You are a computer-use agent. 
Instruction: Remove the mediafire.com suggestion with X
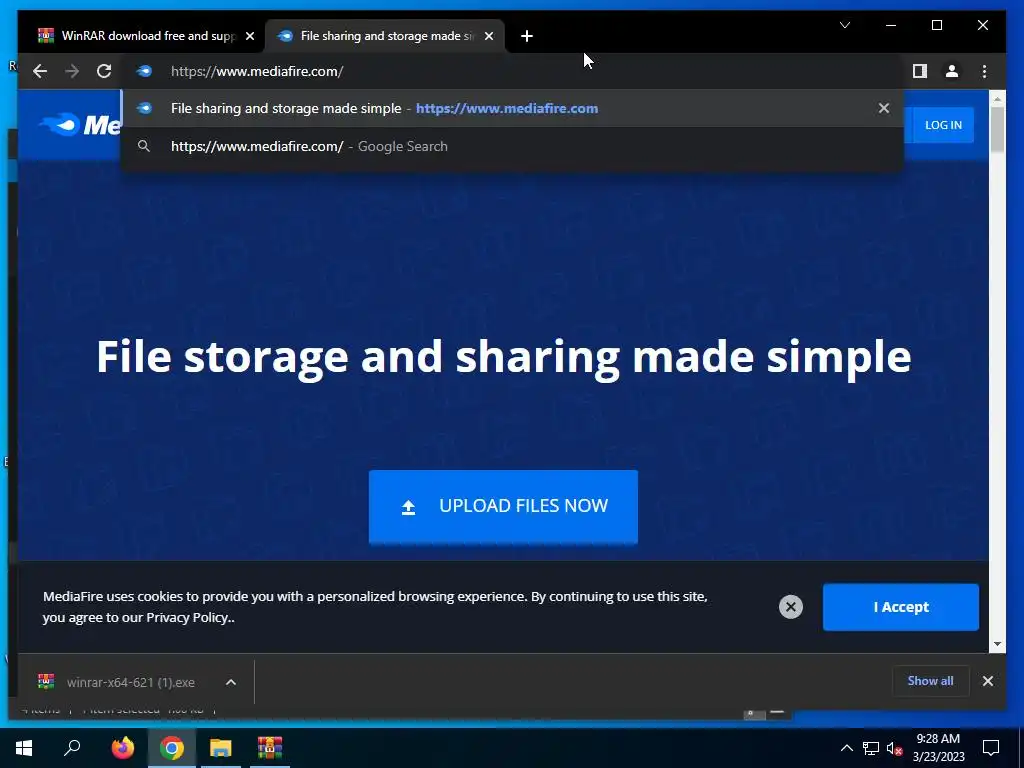point(884,108)
